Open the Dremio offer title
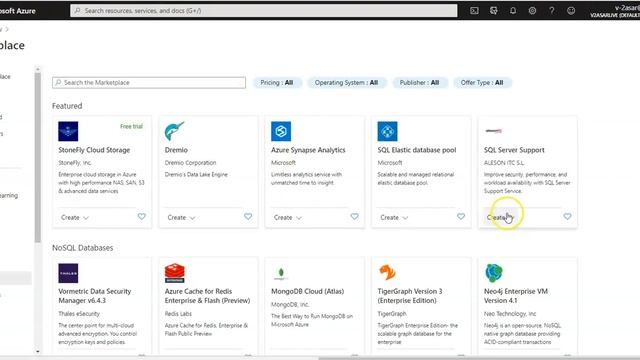 coord(176,150)
